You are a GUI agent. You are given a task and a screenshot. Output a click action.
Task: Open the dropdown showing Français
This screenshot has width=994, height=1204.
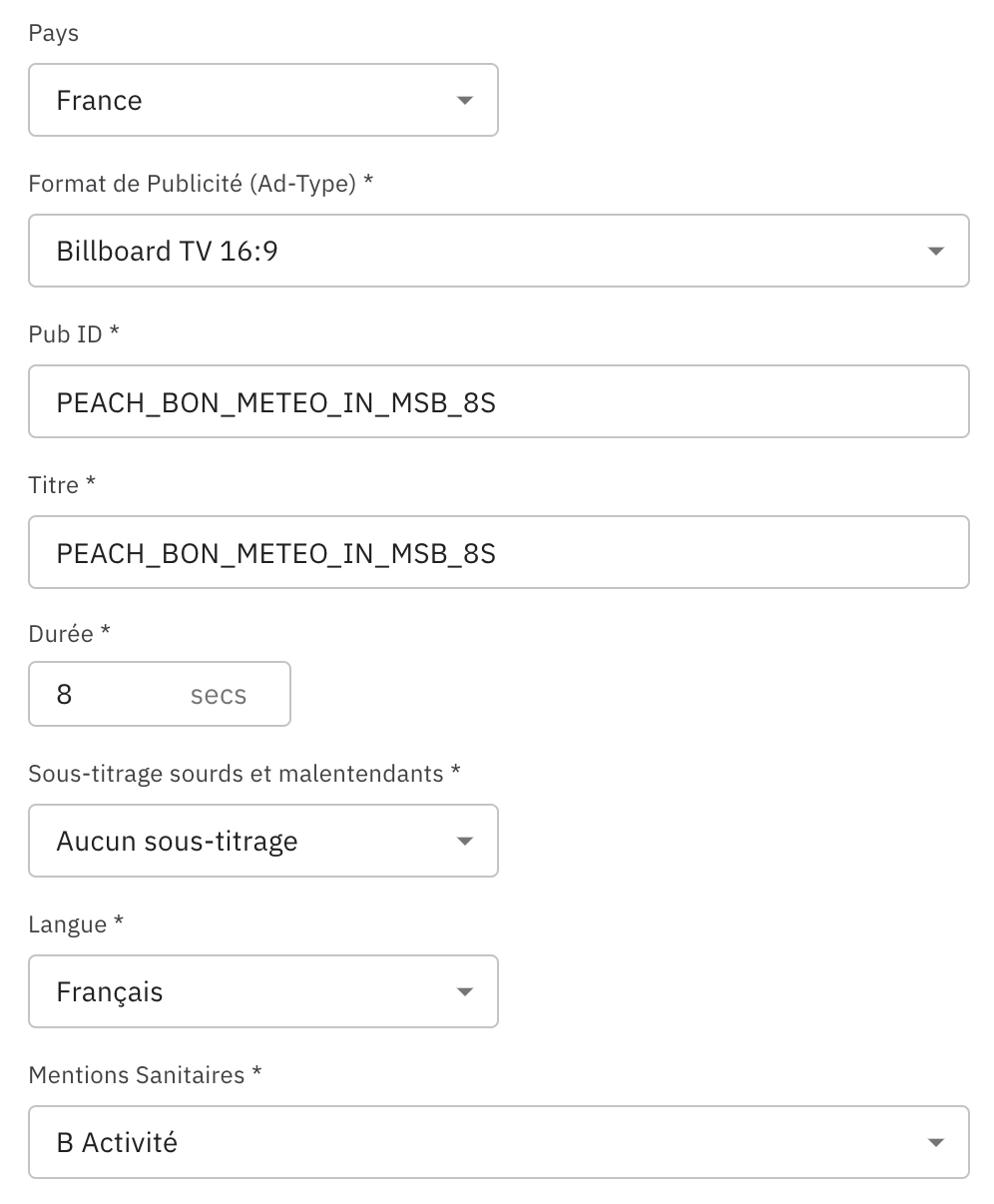pyautogui.click(x=249, y=992)
